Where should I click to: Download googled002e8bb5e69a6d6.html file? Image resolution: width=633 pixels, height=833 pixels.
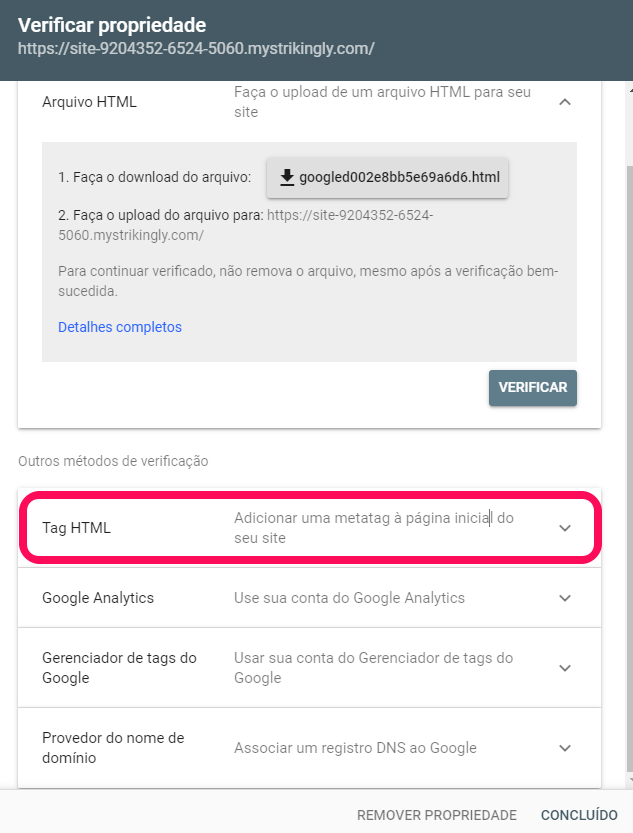pos(387,177)
